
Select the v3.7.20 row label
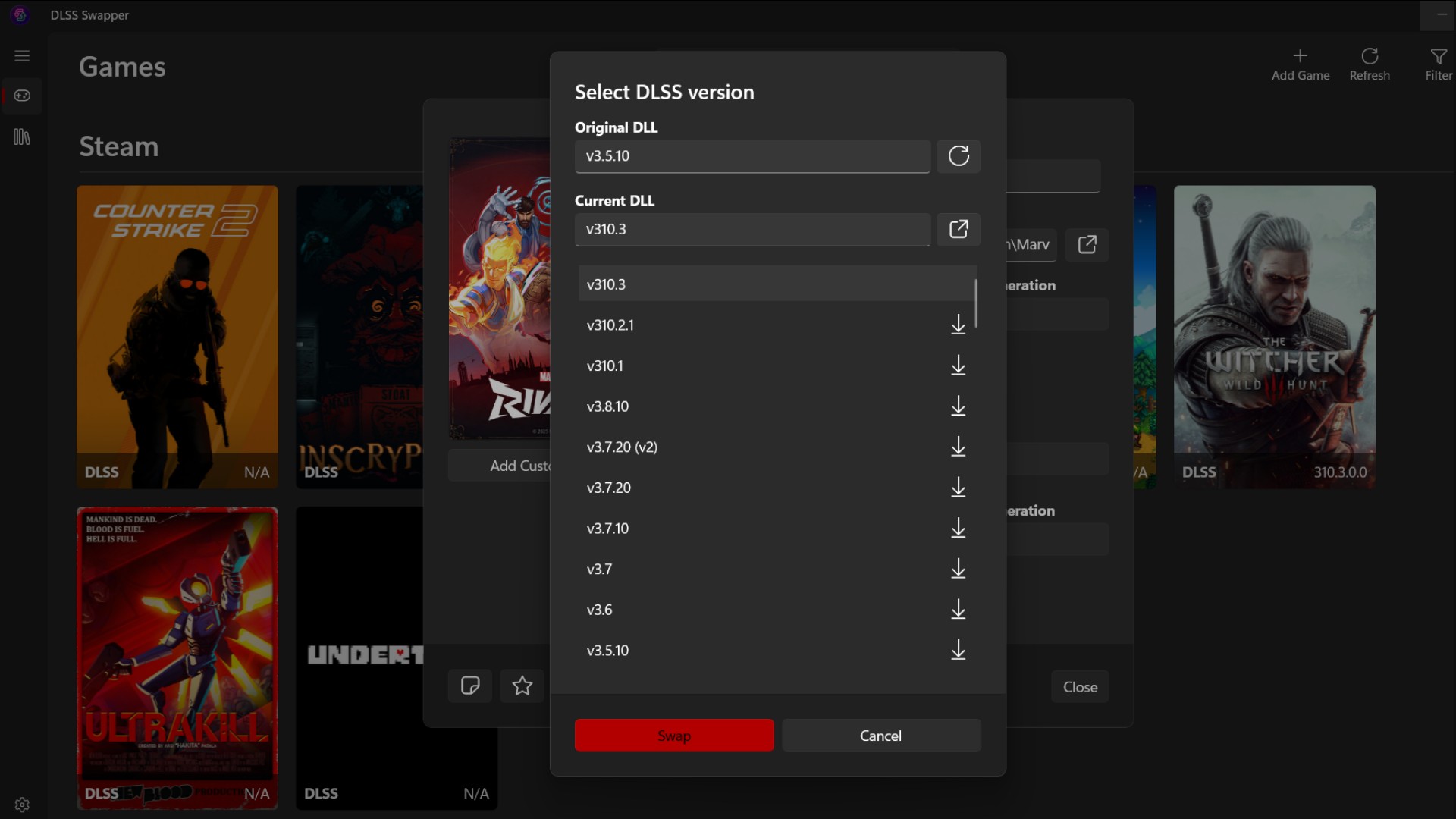[x=609, y=488]
